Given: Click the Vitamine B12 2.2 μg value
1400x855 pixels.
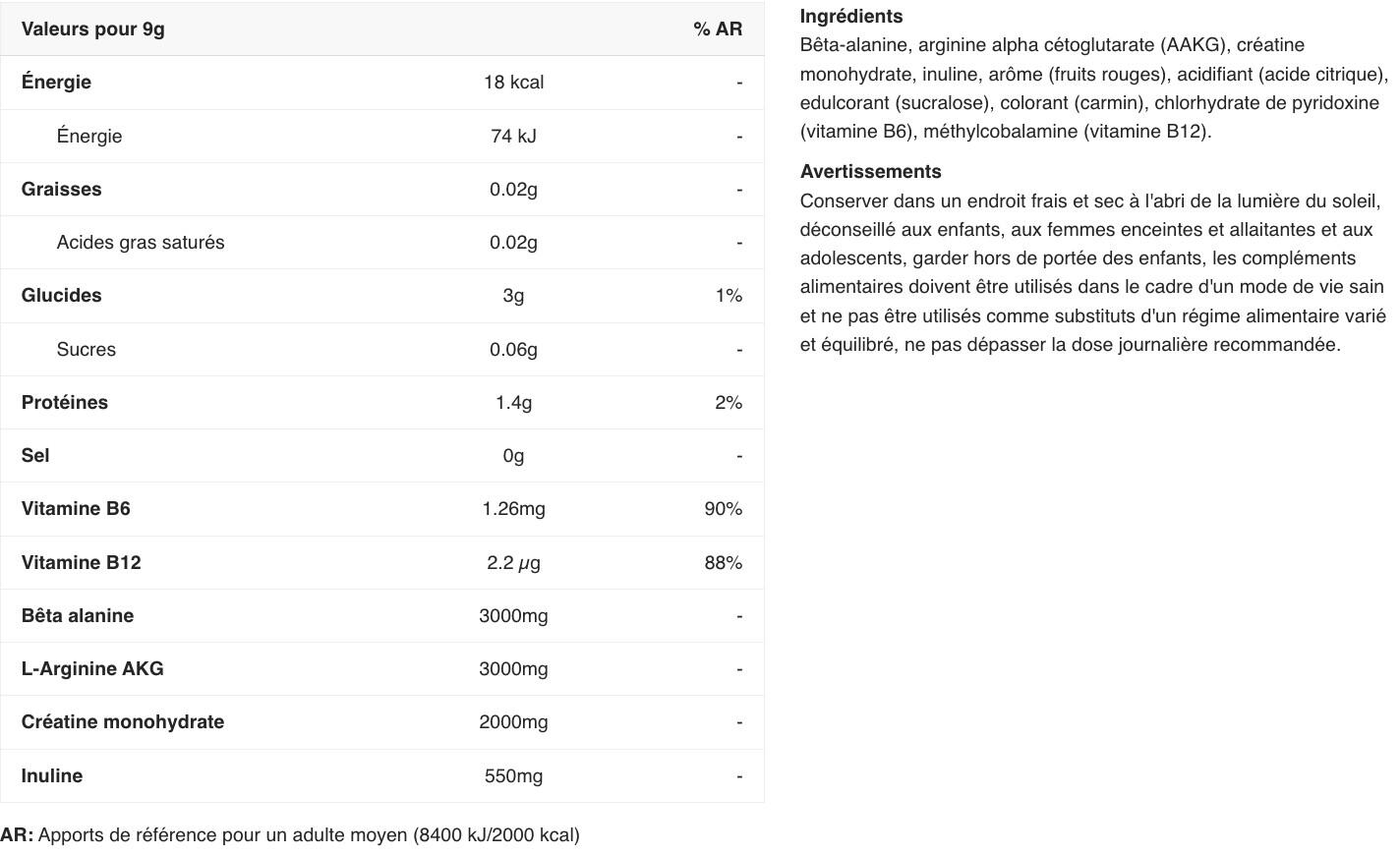Looking at the screenshot, I should 513,563.
